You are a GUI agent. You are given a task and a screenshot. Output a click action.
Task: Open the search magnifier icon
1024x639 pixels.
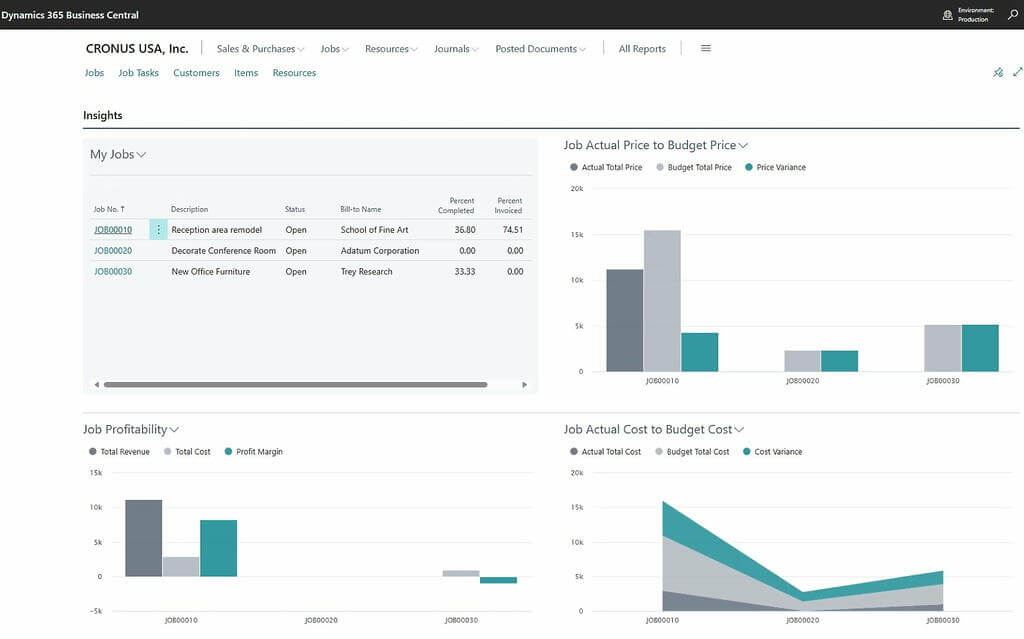coord(1013,14)
